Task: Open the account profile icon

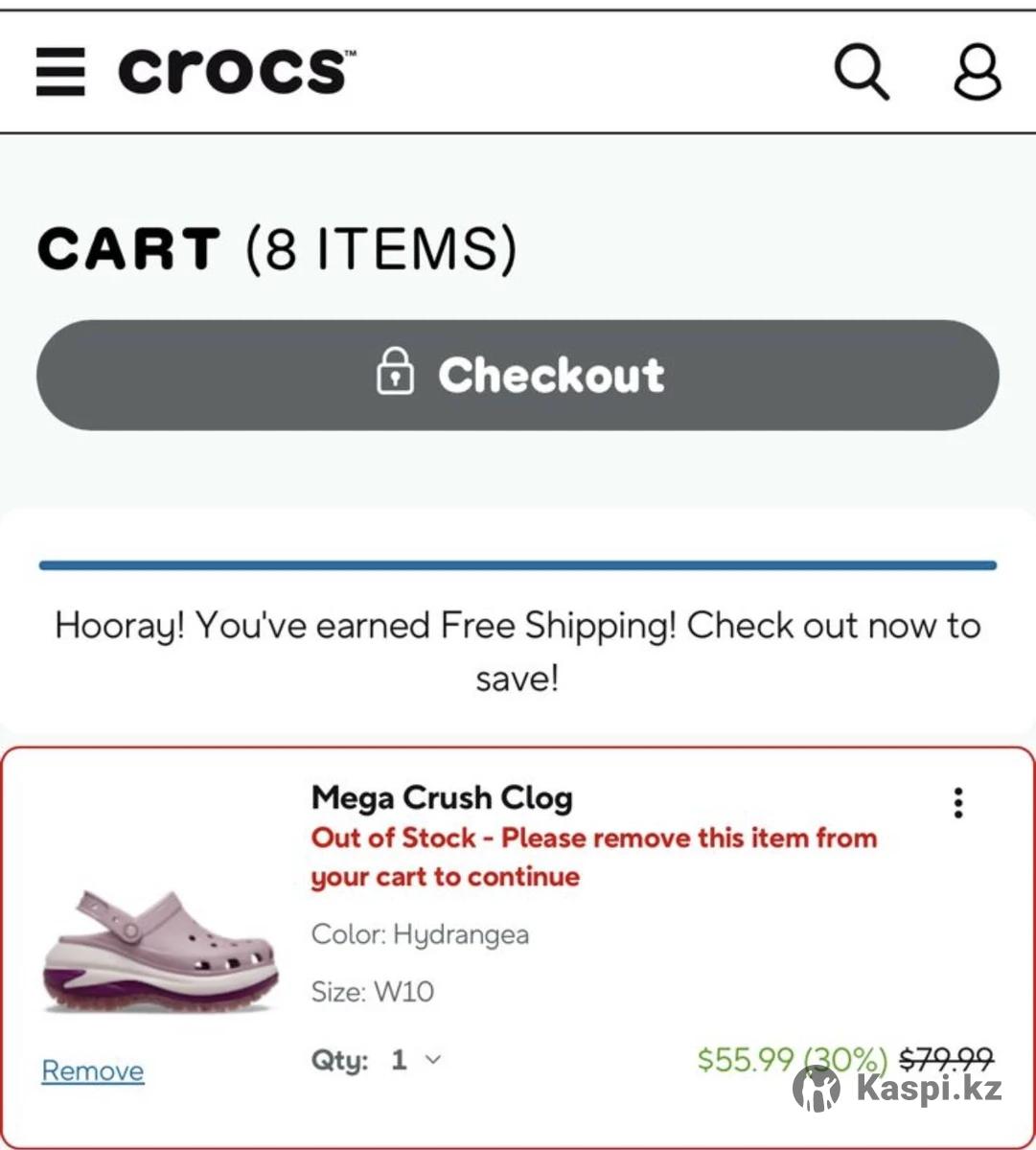Action: [976, 72]
